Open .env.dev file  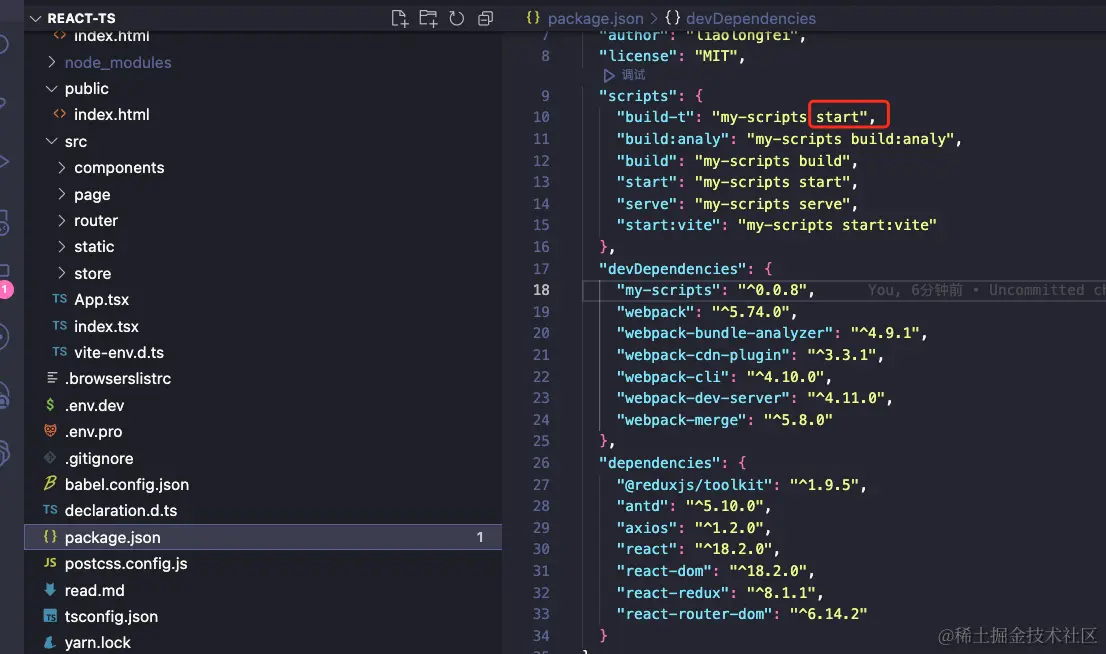coord(95,406)
